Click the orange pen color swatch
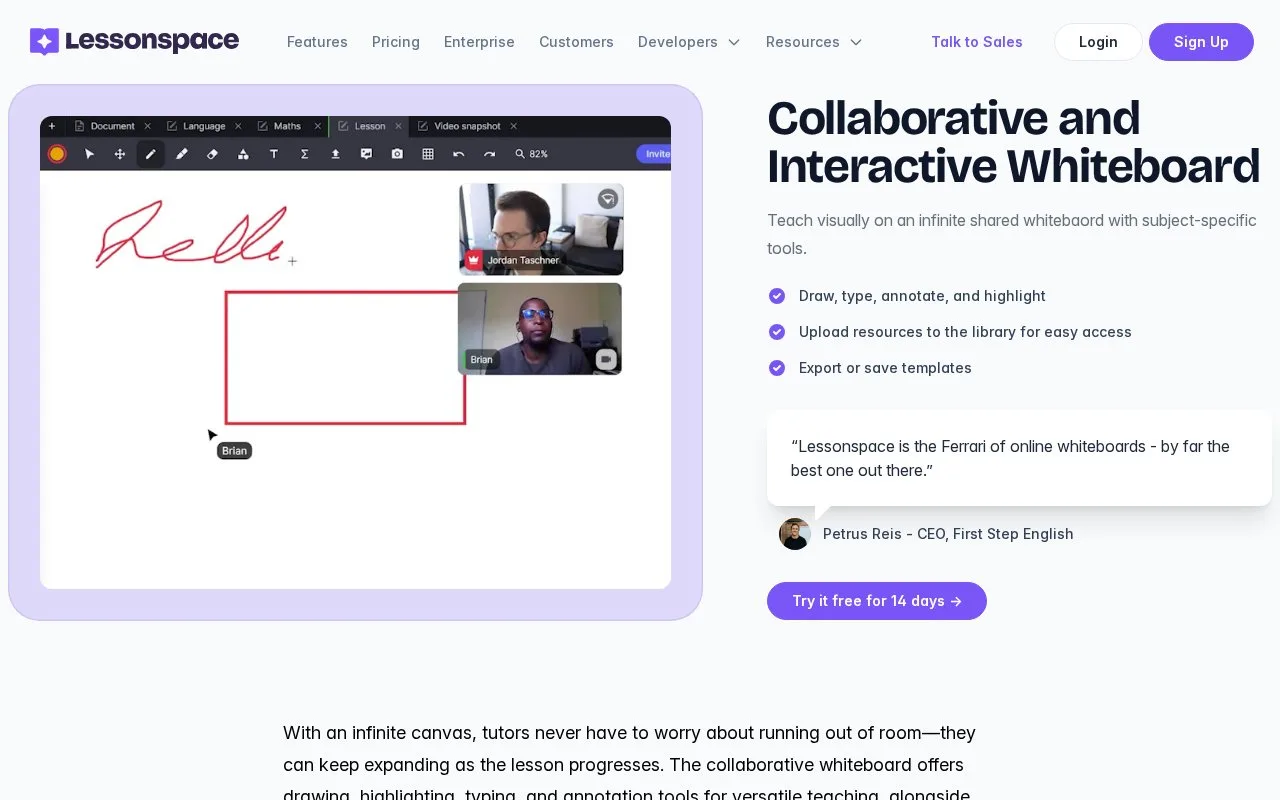 pos(57,154)
